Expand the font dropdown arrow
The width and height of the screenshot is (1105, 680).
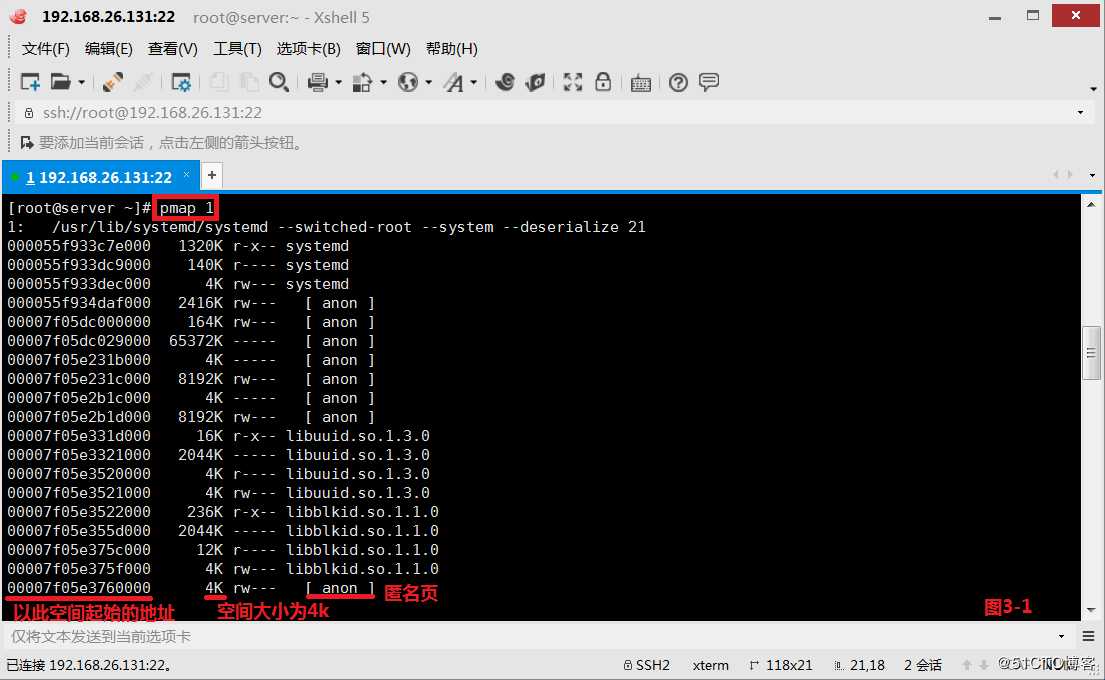coord(474,83)
